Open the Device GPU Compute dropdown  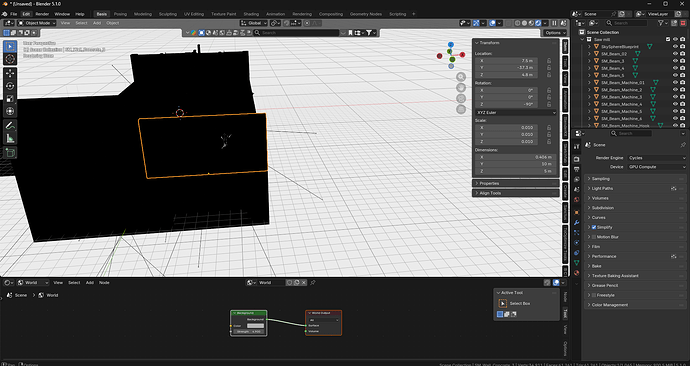click(x=656, y=167)
